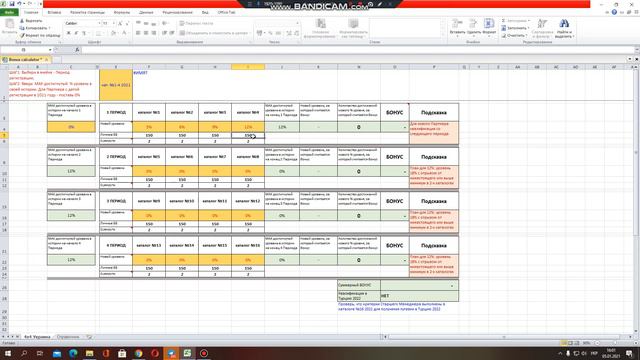
Task: Decrease font size with the smaller A
Action: (x=127, y=23)
